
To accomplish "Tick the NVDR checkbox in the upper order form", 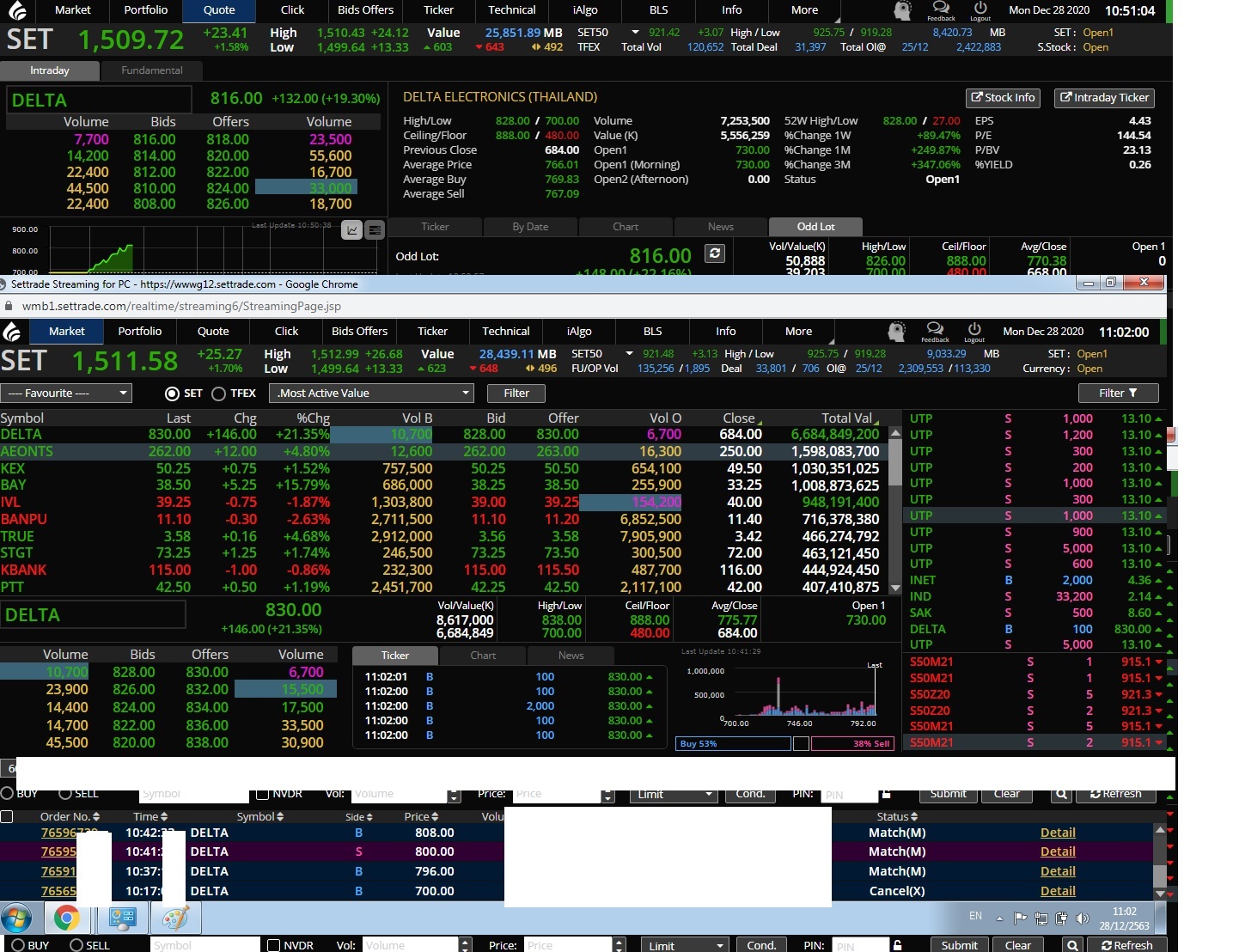I will 263,793.
